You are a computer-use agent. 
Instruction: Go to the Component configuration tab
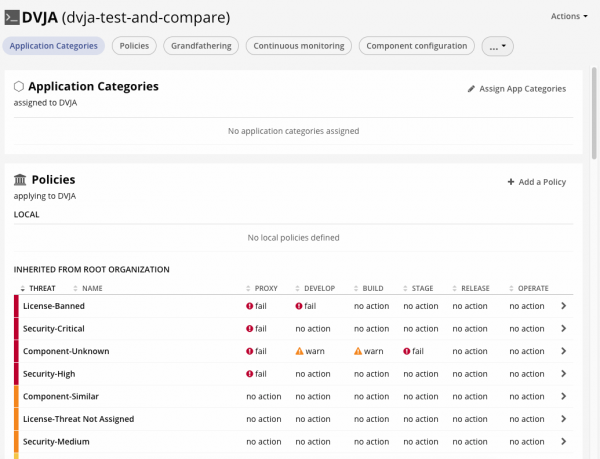[x=417, y=46]
